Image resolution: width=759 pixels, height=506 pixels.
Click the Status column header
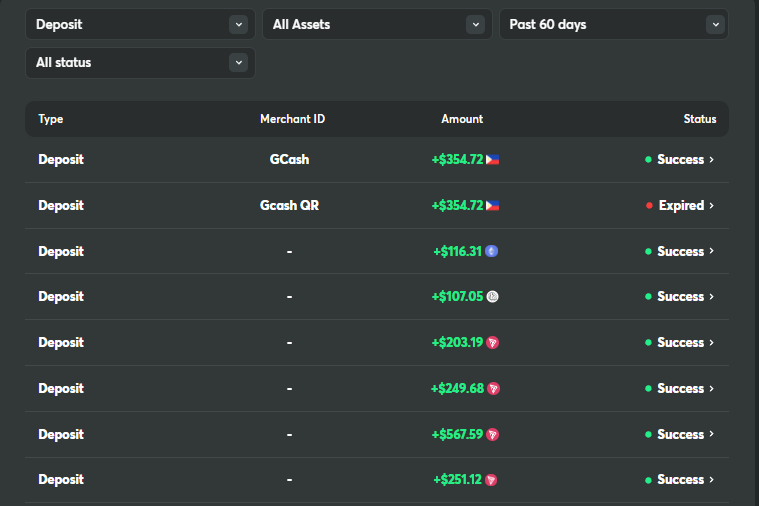tap(699, 119)
